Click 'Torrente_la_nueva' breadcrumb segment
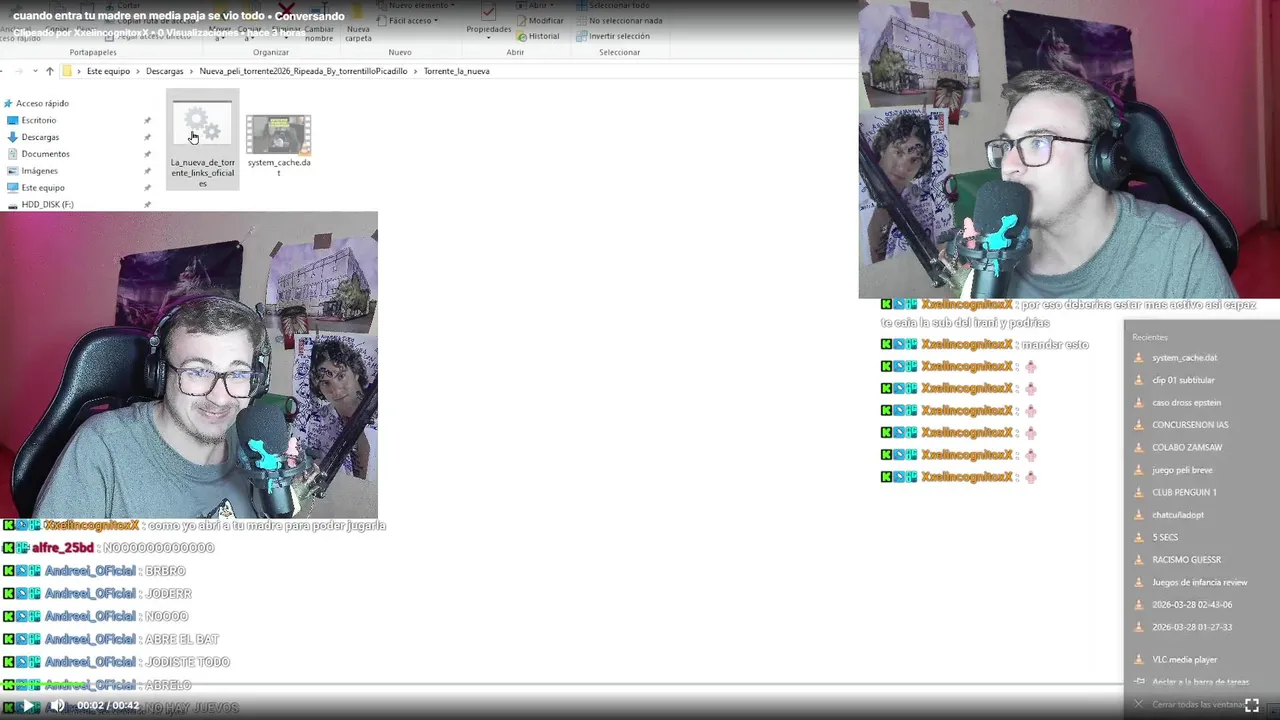Screen dimensions: 1280x720 pos(456,71)
